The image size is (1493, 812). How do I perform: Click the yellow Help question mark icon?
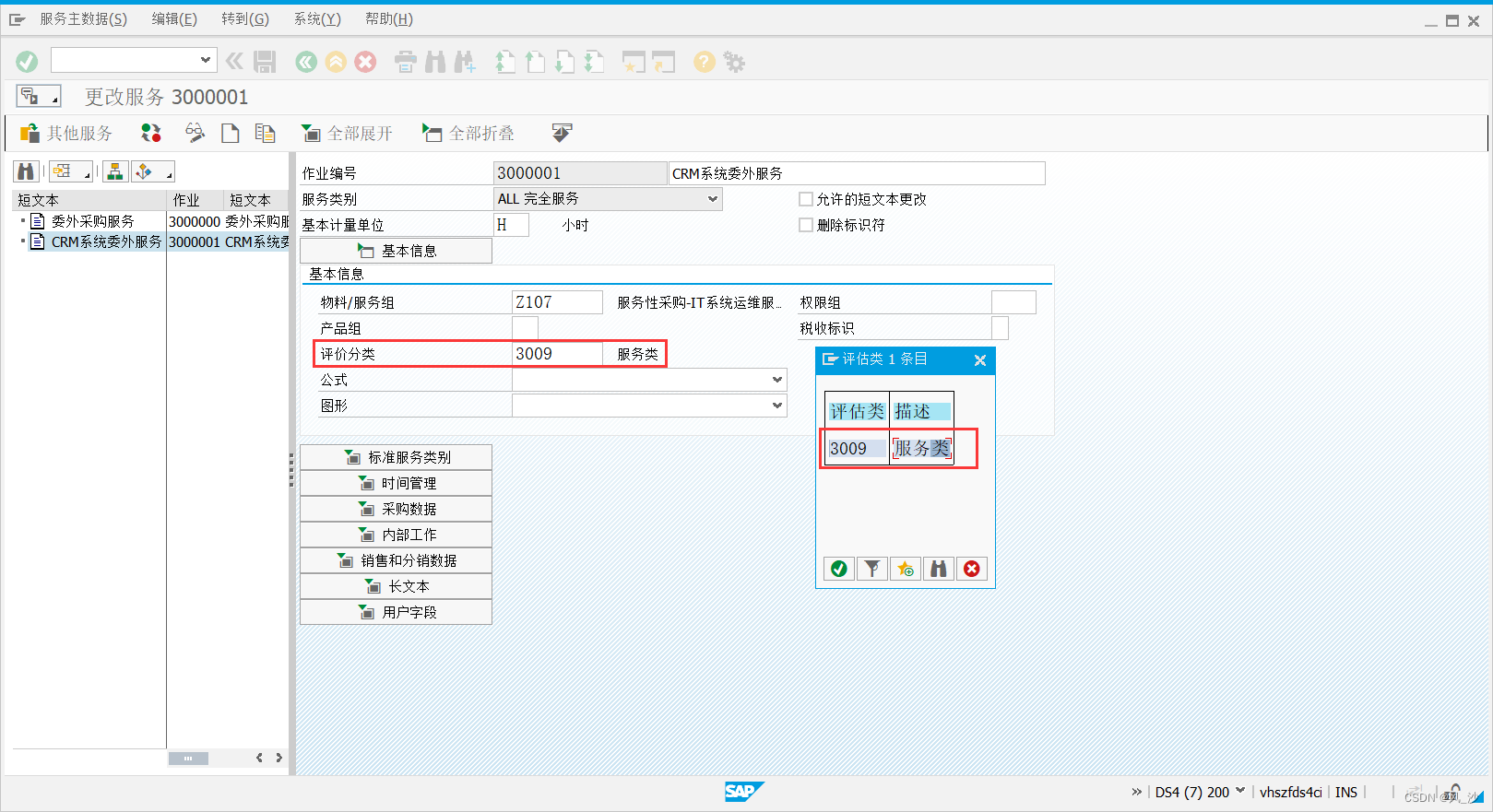pos(705,62)
